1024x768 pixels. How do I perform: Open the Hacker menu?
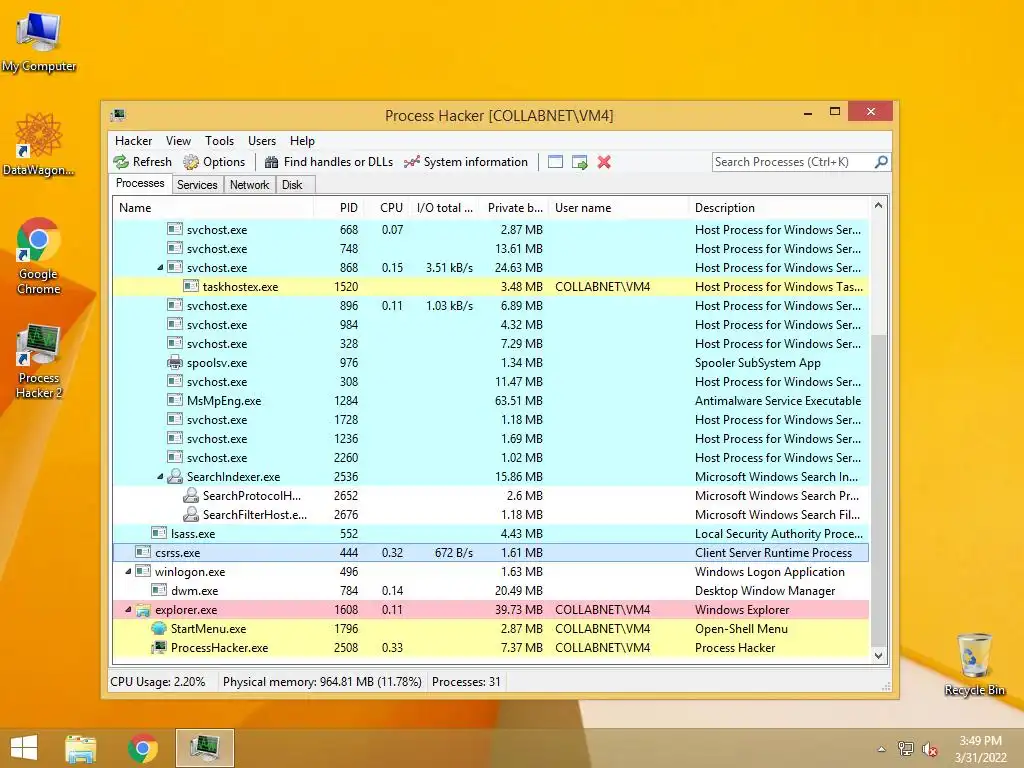click(x=133, y=141)
